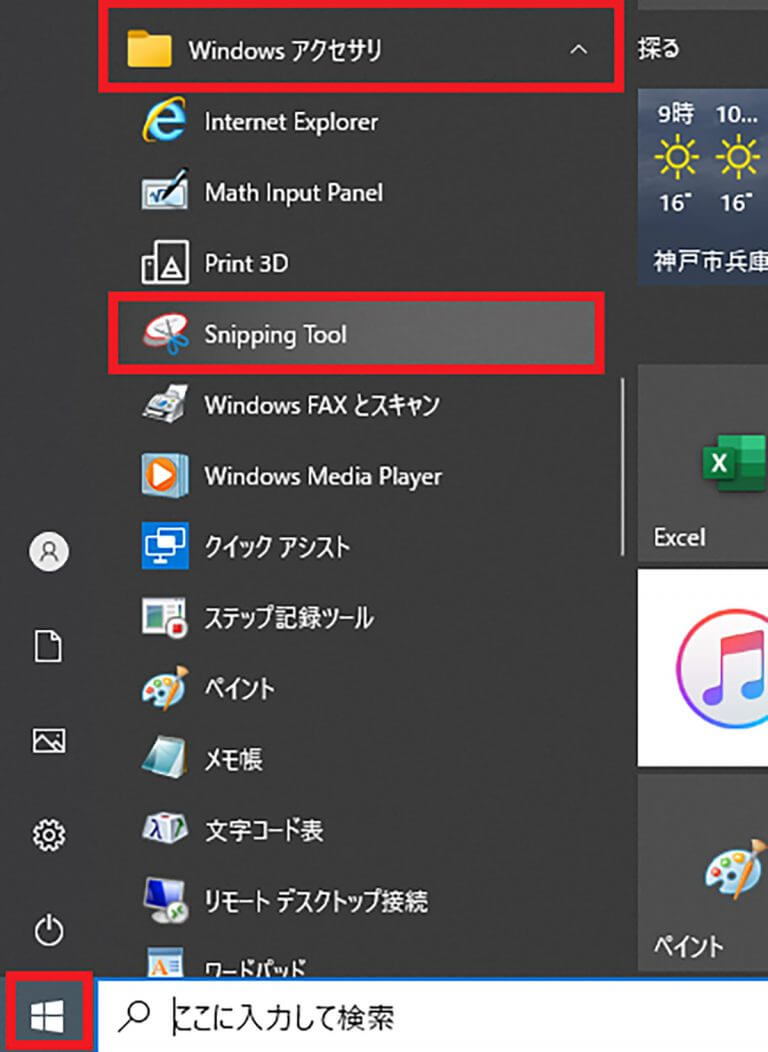Open the iTunes tile
The image size is (768, 1052).
[703, 668]
